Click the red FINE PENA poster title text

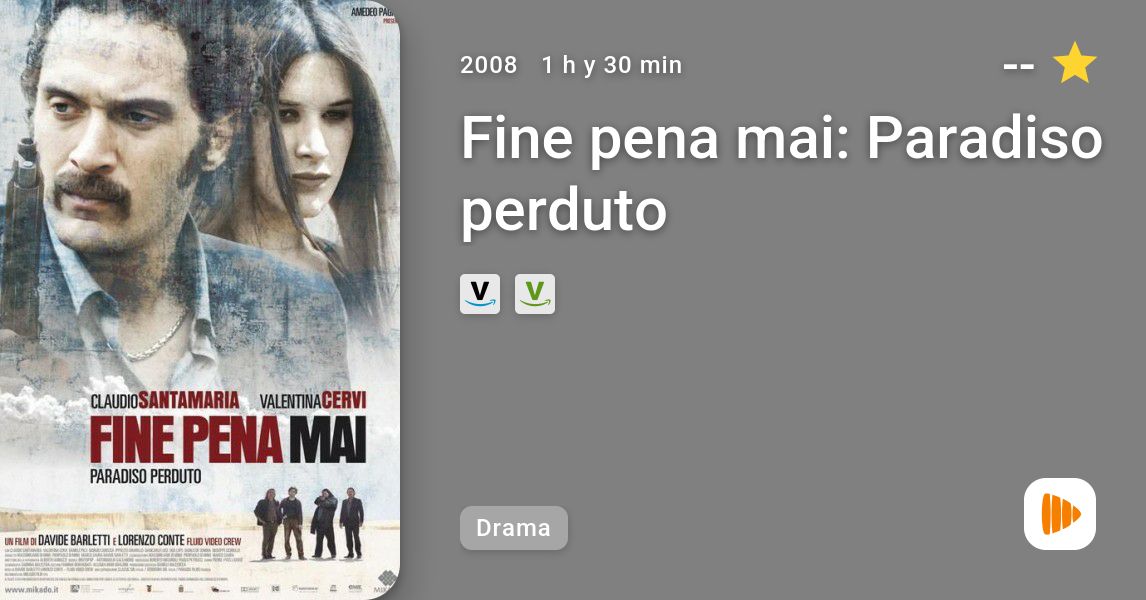pos(186,440)
